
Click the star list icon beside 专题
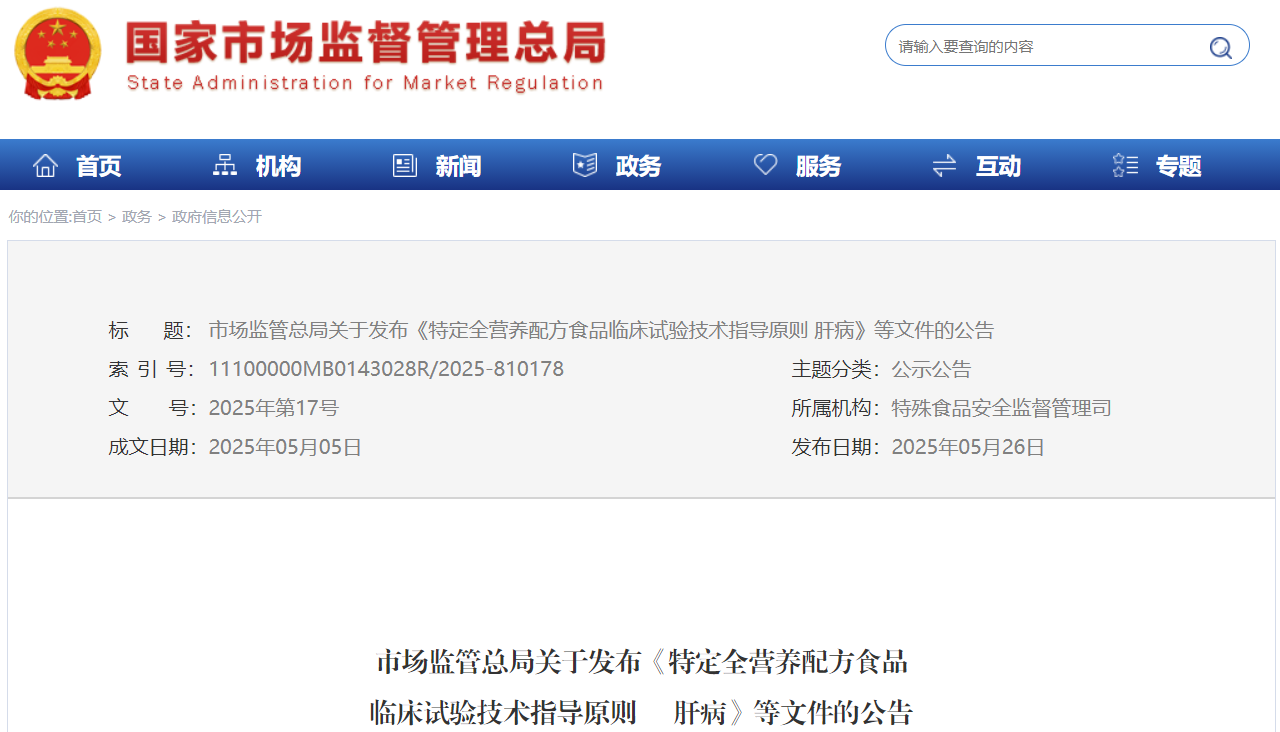pyautogui.click(x=1125, y=166)
